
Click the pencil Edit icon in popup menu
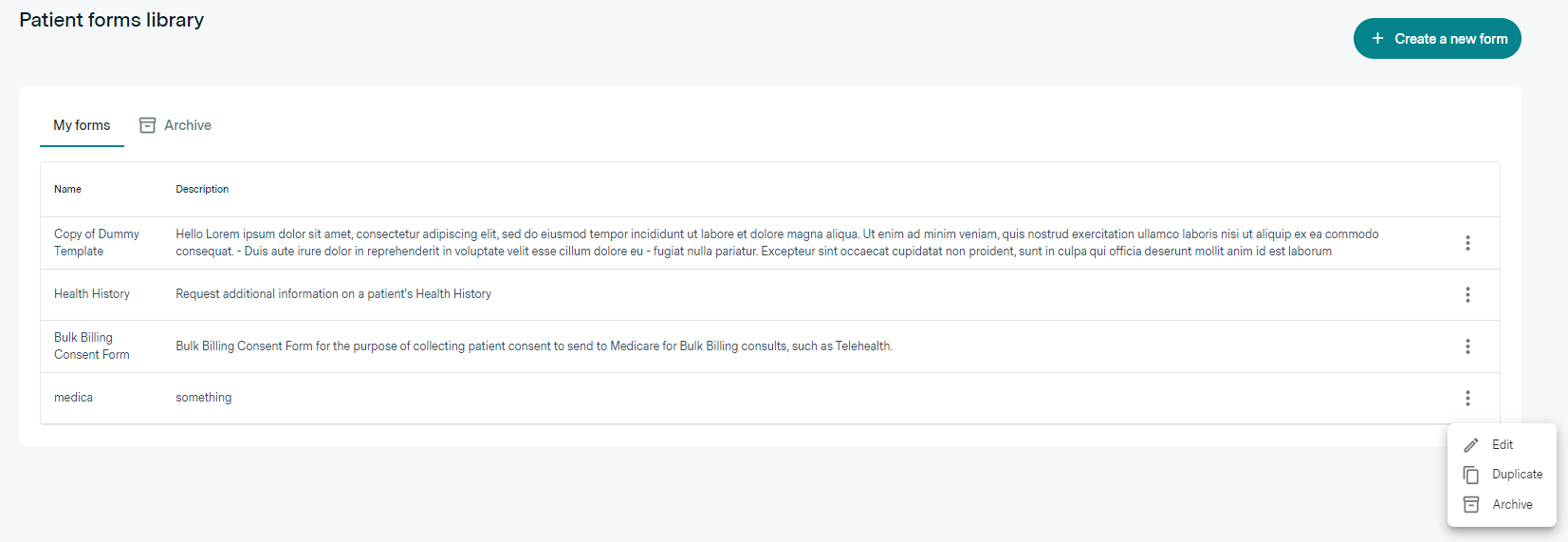[x=1471, y=445]
